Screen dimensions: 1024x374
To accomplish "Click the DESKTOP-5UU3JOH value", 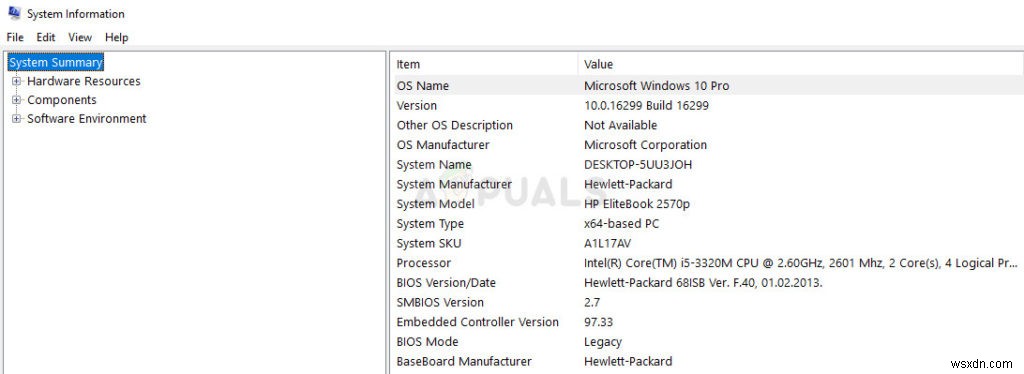I will click(x=637, y=164).
